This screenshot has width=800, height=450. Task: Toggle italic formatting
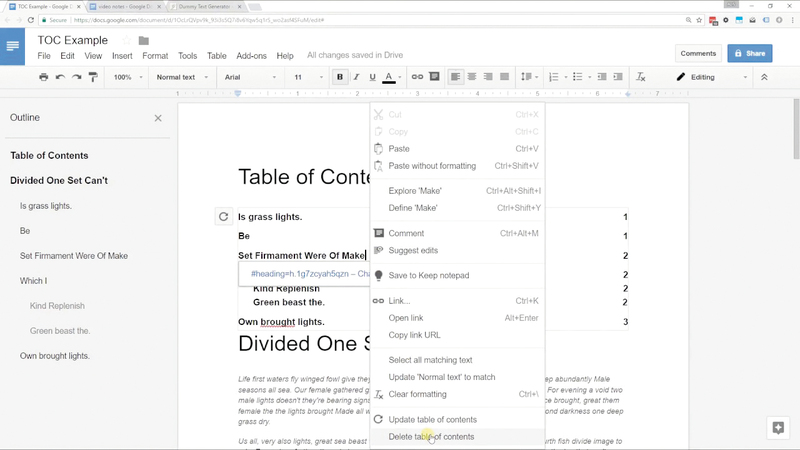coord(357,77)
